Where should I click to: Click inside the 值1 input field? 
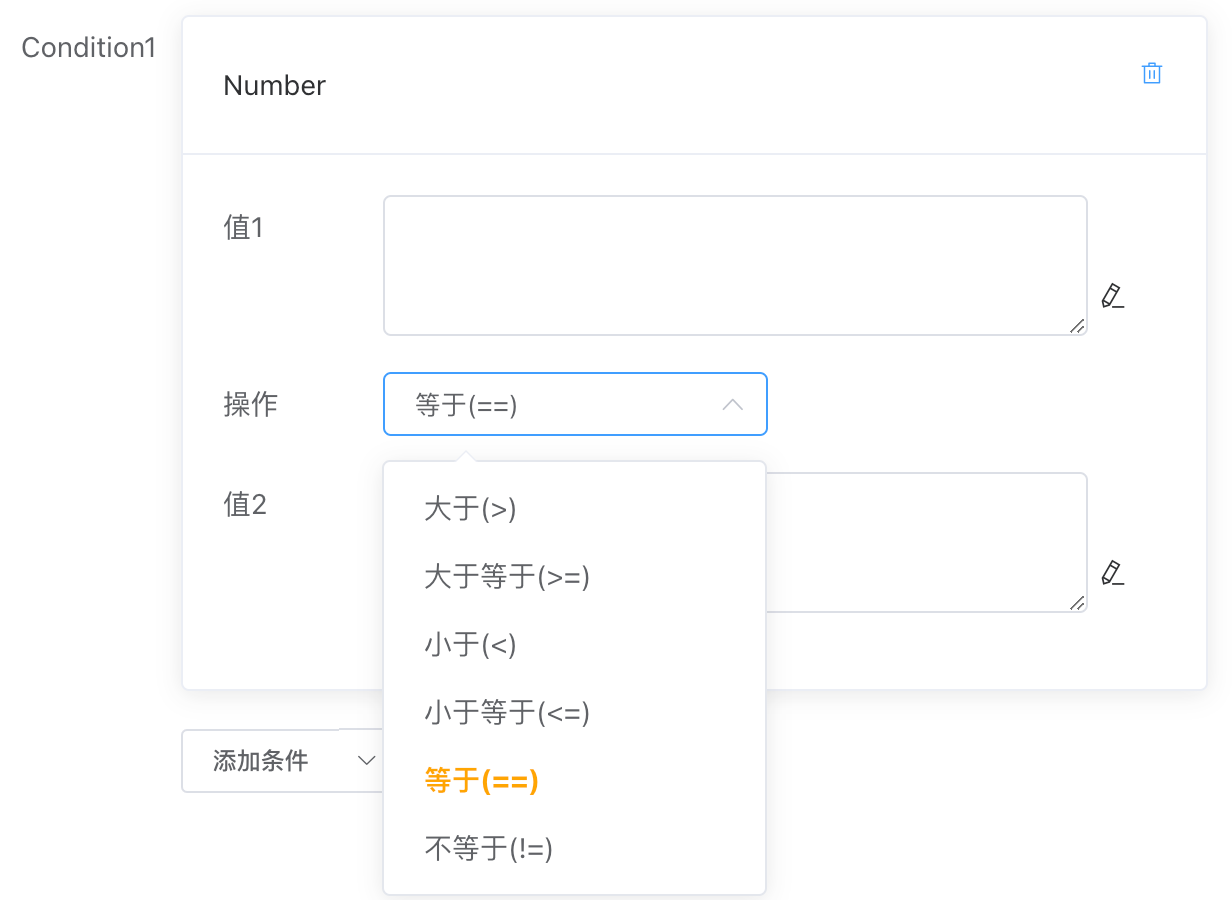[735, 265]
